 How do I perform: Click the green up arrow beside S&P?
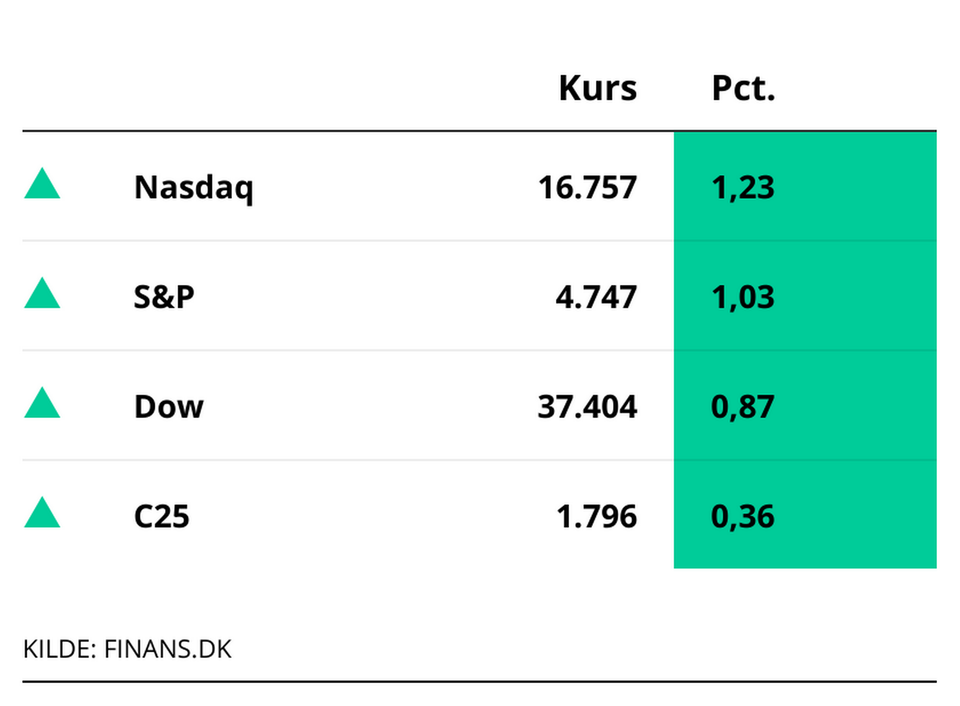[42, 295]
